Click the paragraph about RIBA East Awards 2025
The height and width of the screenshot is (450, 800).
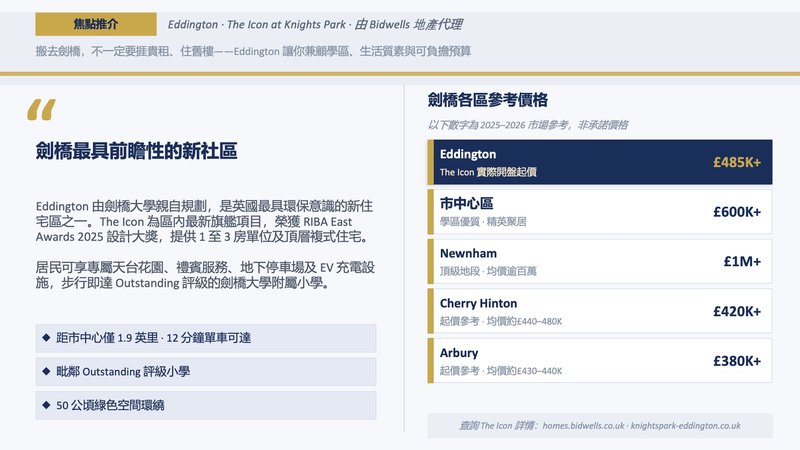click(204, 221)
